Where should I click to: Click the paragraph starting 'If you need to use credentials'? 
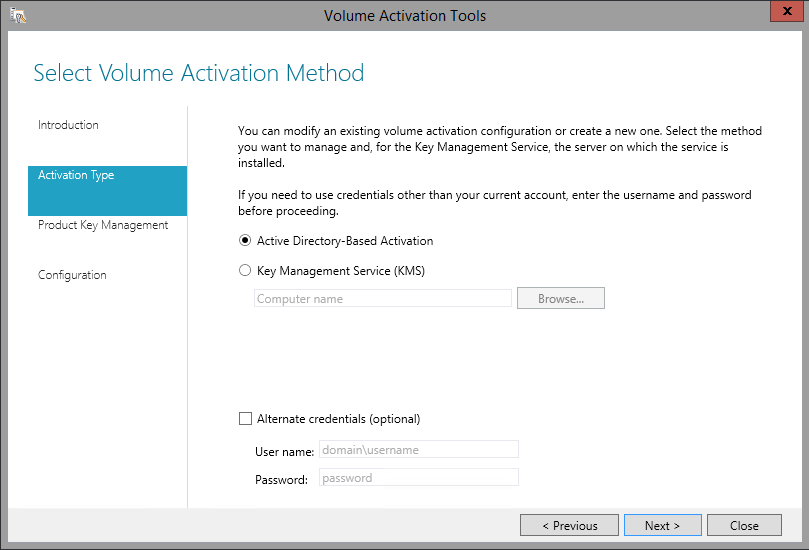pos(494,203)
